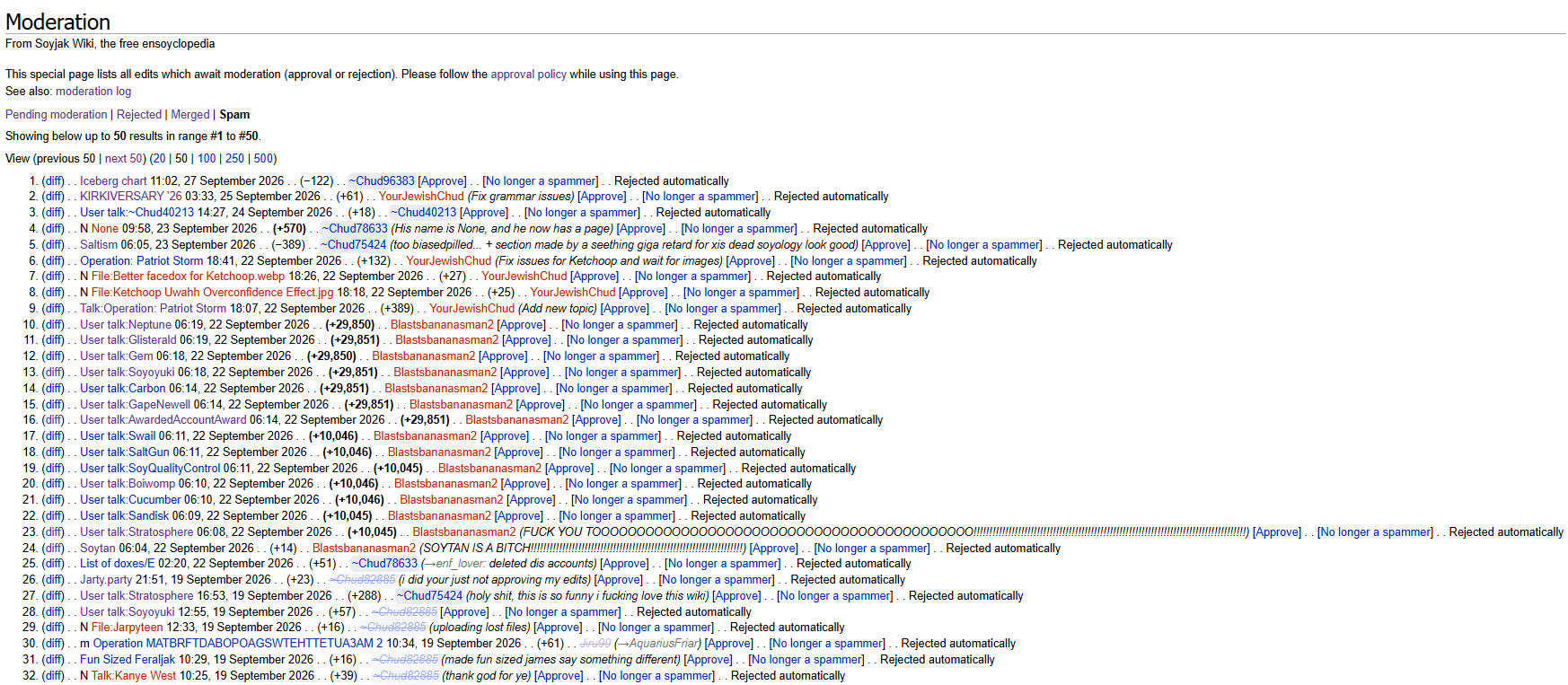
Task: Approve the Iceberg chart edit
Action: pos(443,181)
